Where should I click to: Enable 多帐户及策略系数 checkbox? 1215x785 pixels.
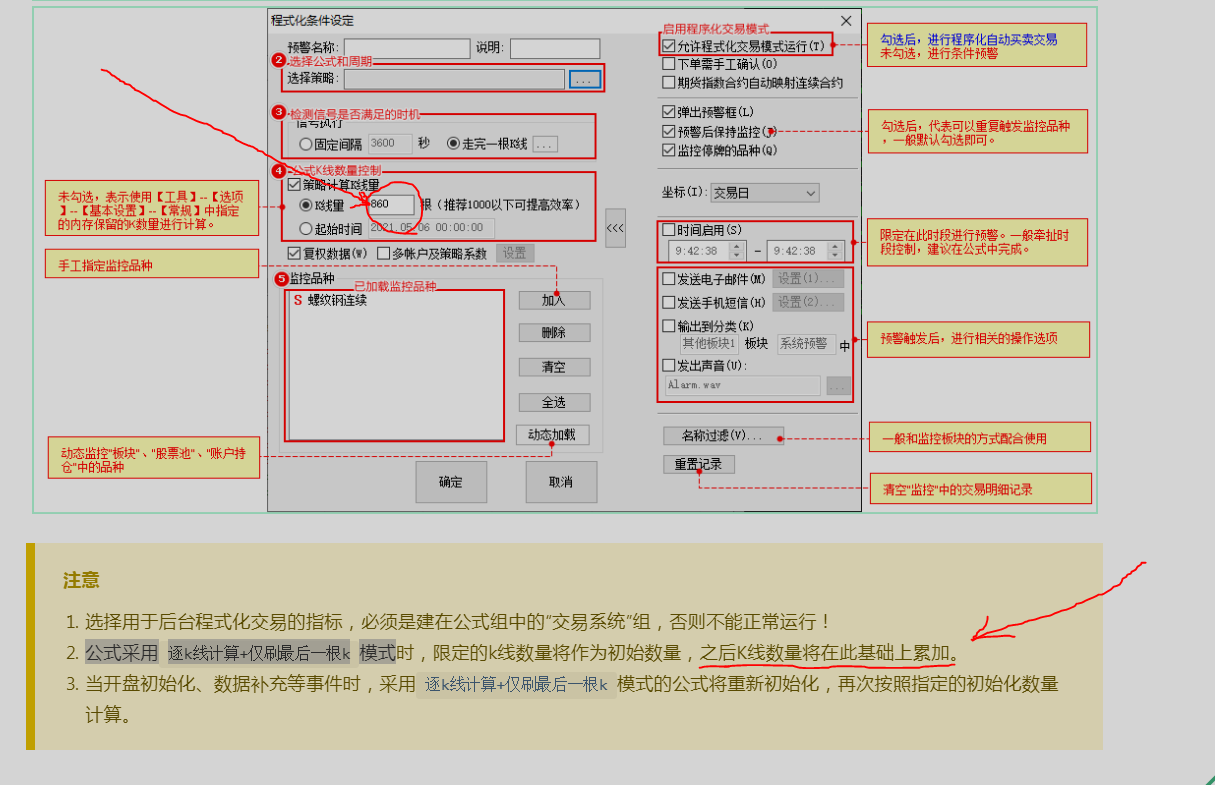click(x=384, y=254)
